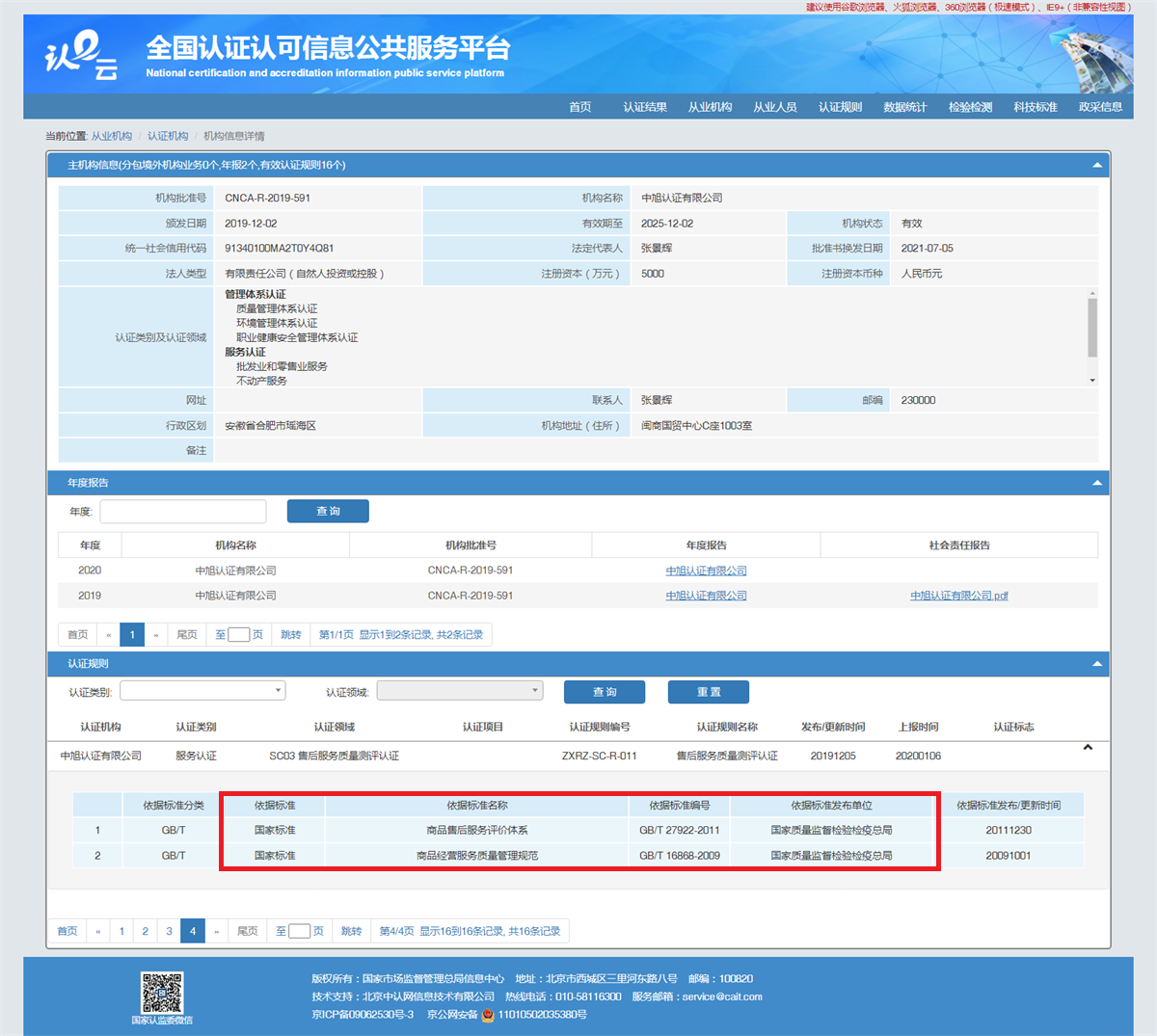Click the police badge icon beside 京公网安备
The image size is (1157, 1036).
pyautogui.click(x=488, y=1015)
